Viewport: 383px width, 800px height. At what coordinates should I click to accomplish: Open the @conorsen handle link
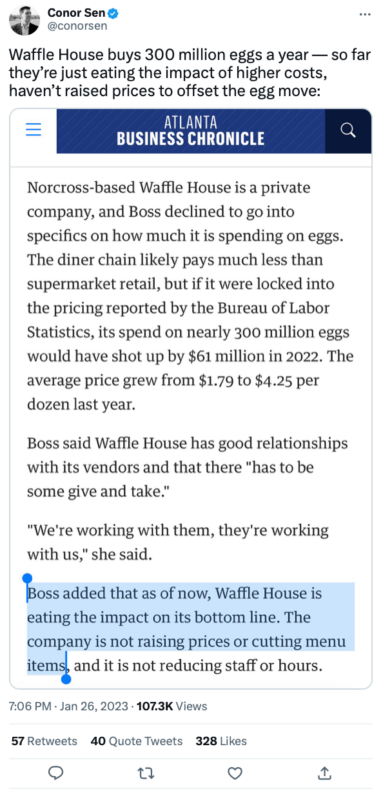point(78,26)
